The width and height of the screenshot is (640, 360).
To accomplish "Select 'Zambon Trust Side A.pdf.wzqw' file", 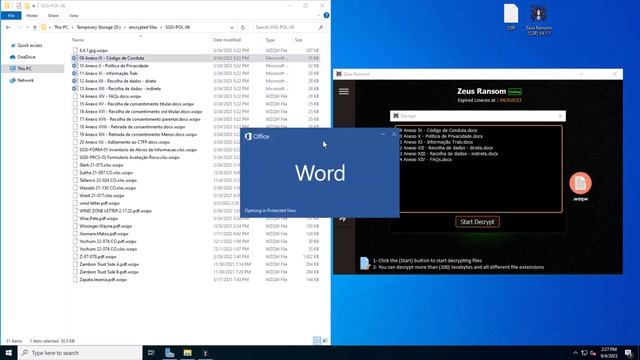I will click(109, 264).
